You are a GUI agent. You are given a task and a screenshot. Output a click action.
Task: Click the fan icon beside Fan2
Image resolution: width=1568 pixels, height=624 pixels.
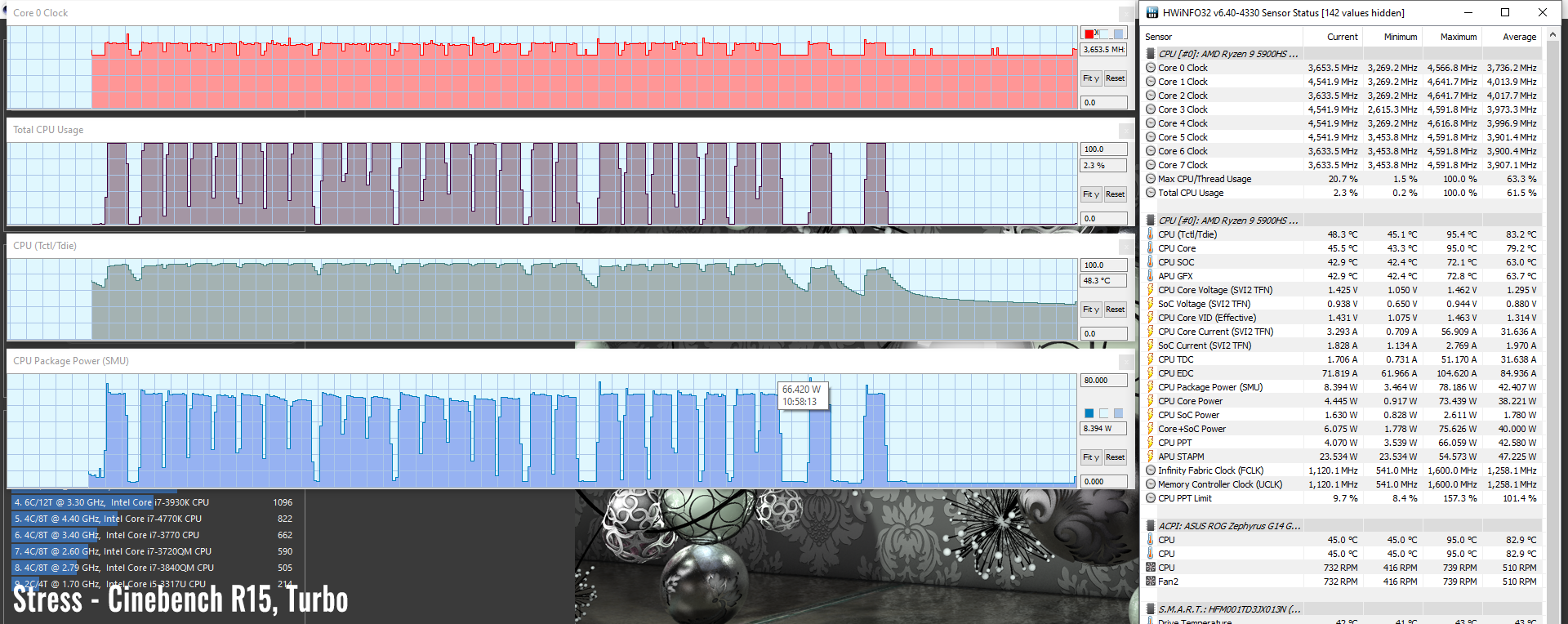tap(1151, 582)
